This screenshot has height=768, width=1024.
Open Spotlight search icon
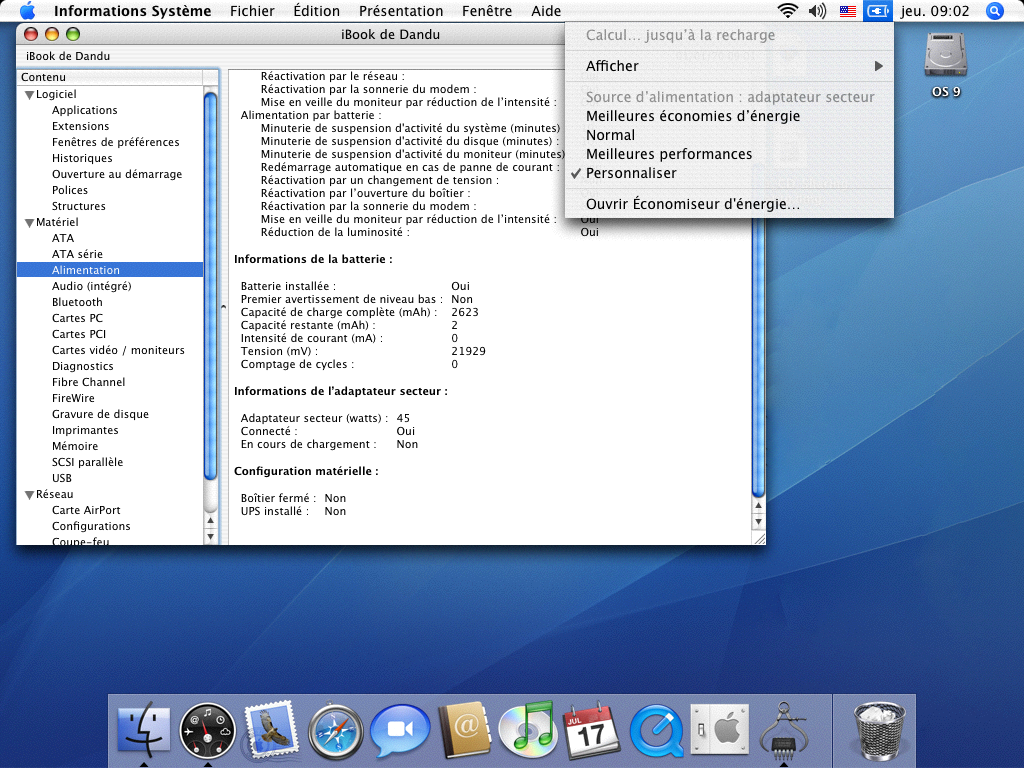tap(994, 11)
